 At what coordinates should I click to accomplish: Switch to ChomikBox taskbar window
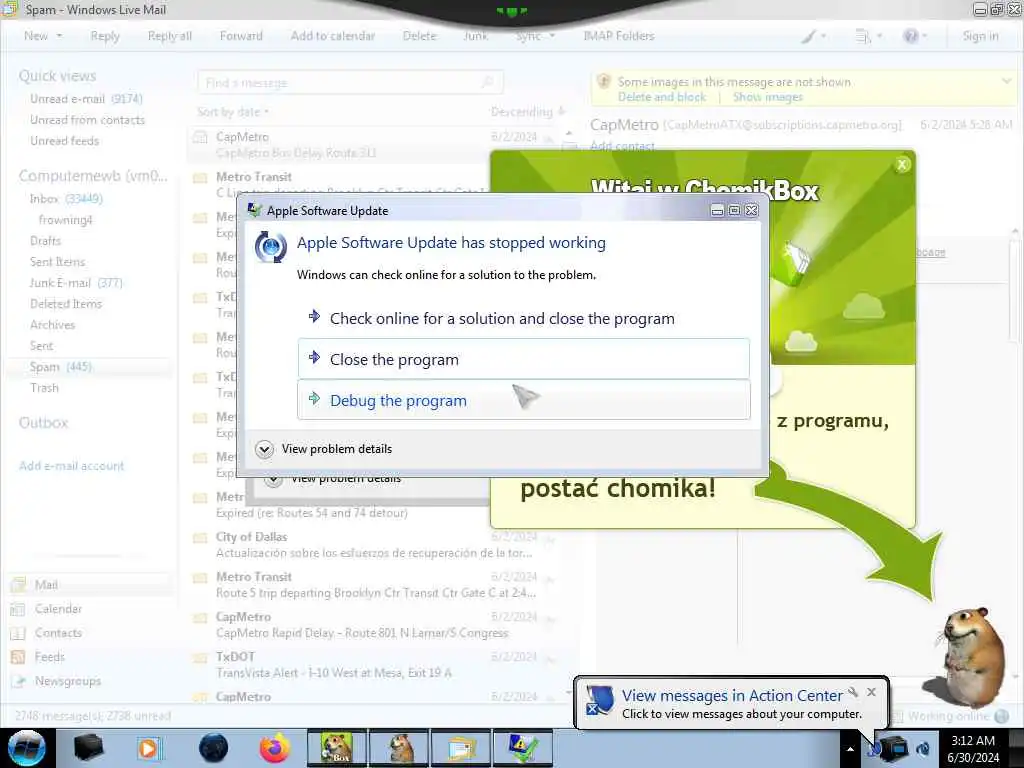pos(337,748)
